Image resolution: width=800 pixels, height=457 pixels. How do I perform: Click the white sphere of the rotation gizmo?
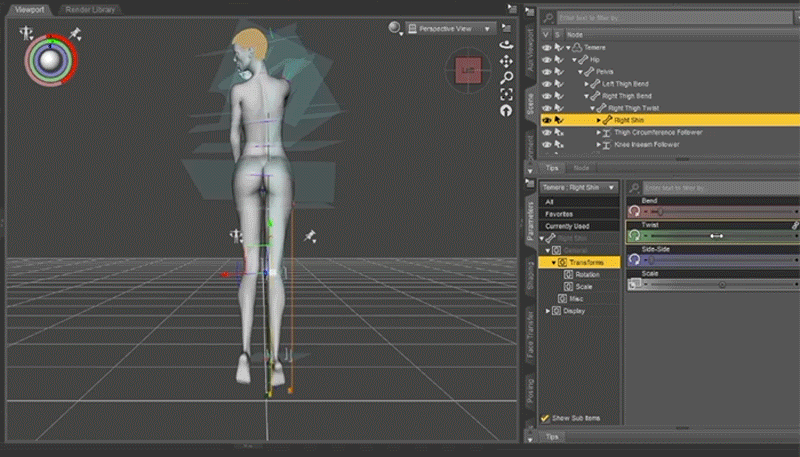point(50,61)
